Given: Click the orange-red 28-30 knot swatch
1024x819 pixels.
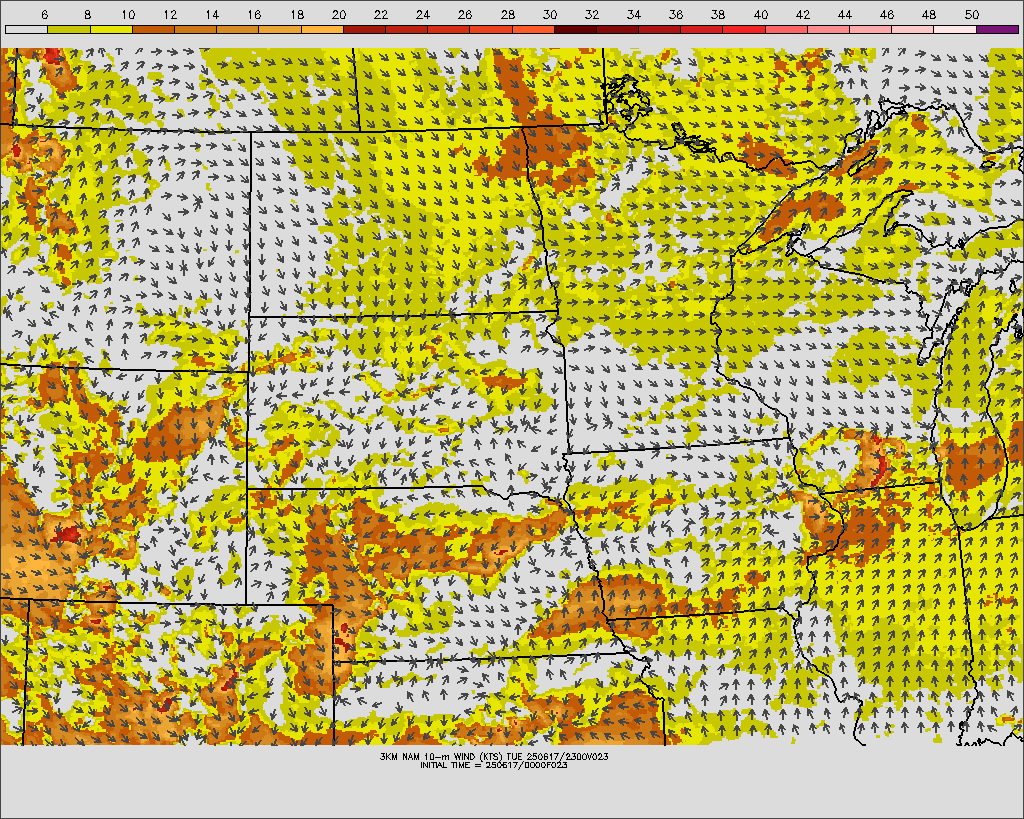Looking at the screenshot, I should (x=534, y=29).
